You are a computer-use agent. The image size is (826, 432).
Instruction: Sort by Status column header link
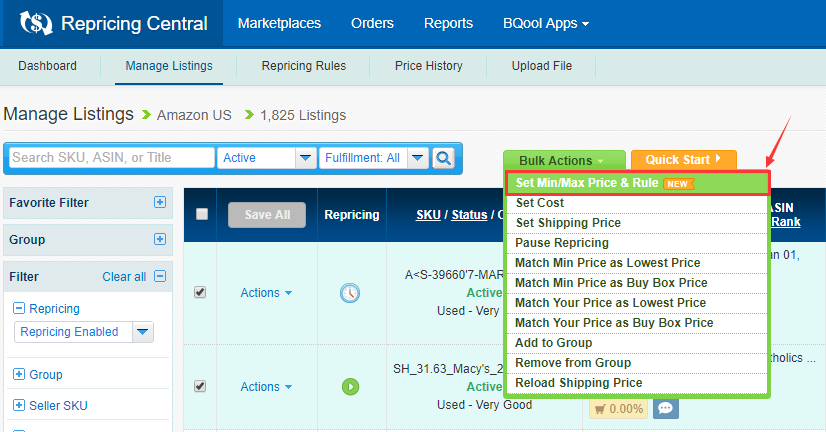click(x=469, y=215)
